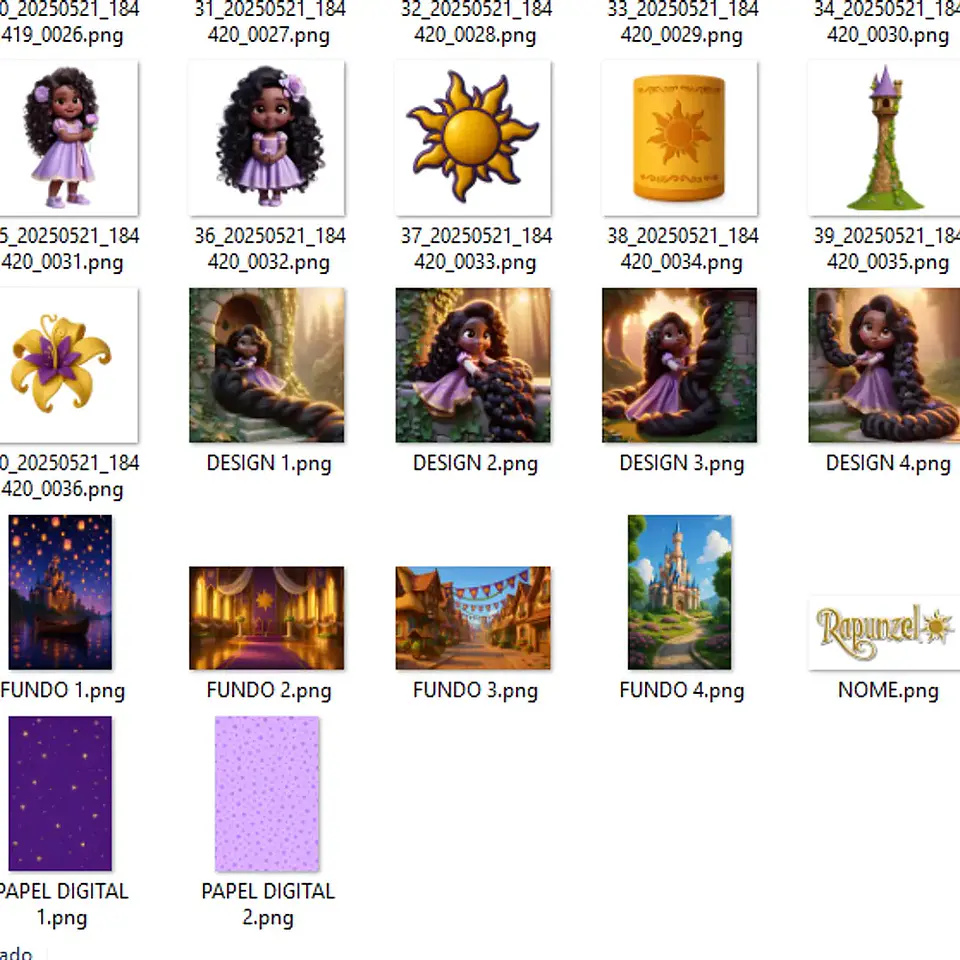Select the yellow lantern thumbnail 38_20250521

coord(680,138)
